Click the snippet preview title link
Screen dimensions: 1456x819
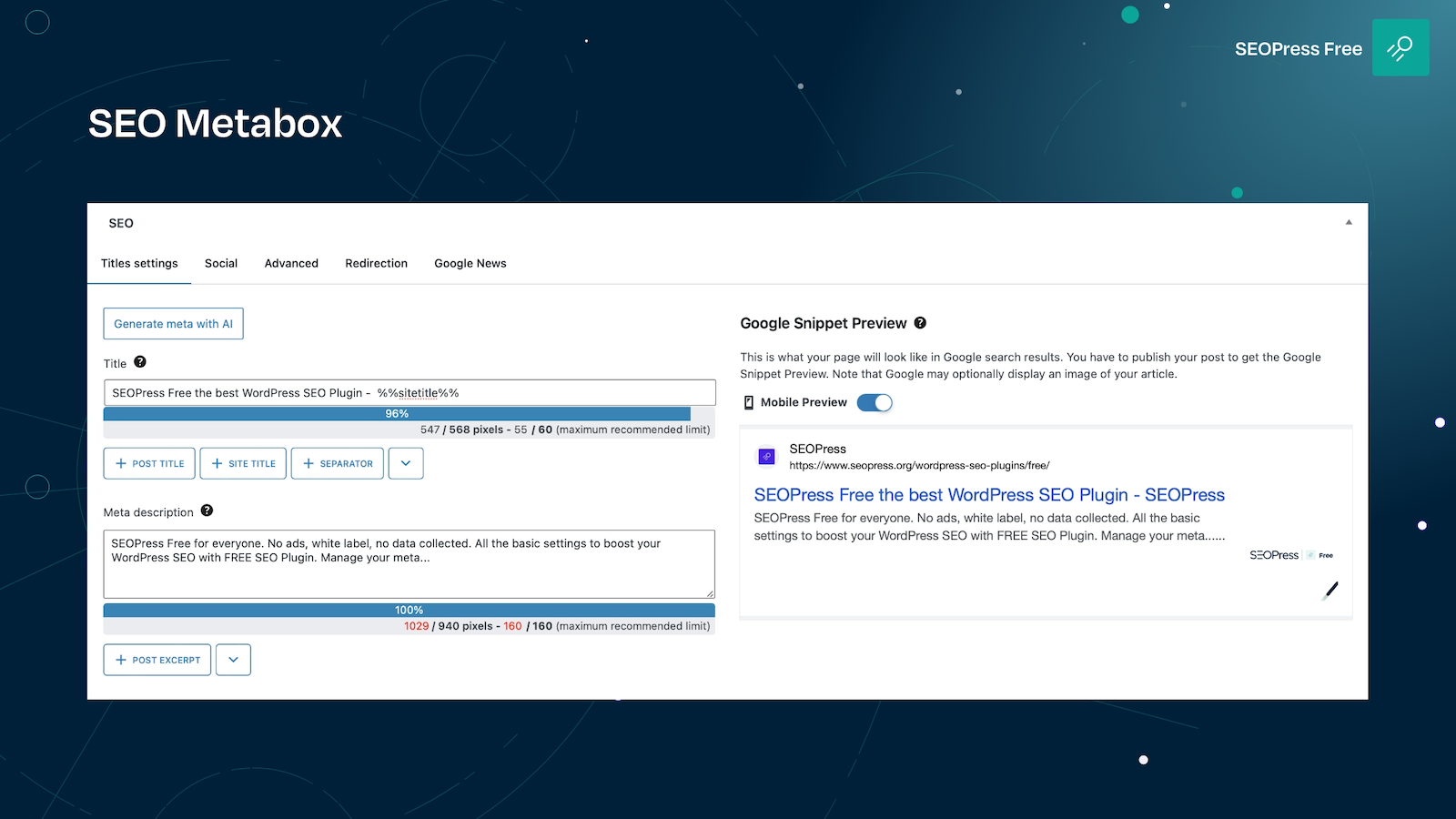pyautogui.click(x=989, y=495)
